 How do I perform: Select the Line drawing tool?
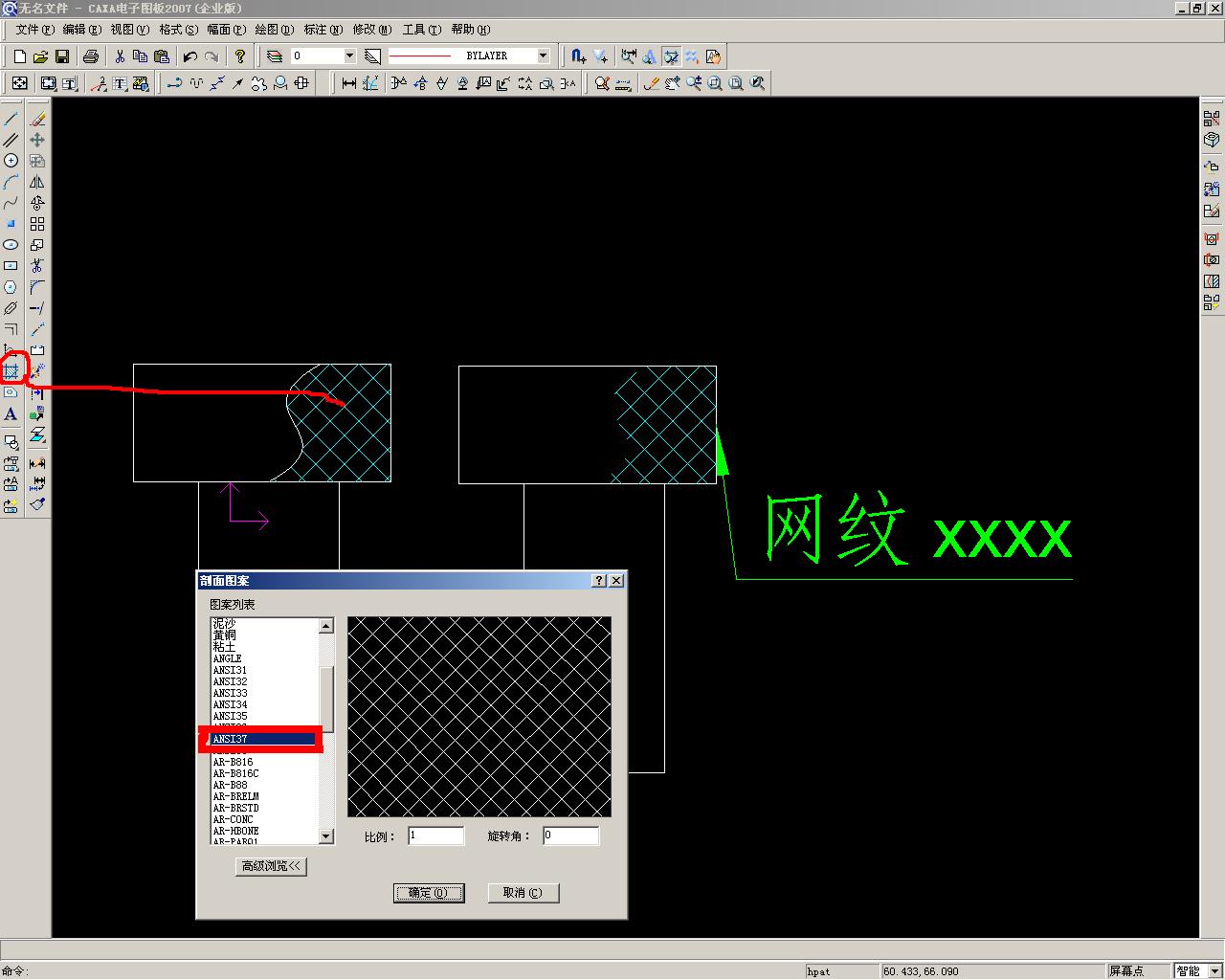tap(11, 119)
